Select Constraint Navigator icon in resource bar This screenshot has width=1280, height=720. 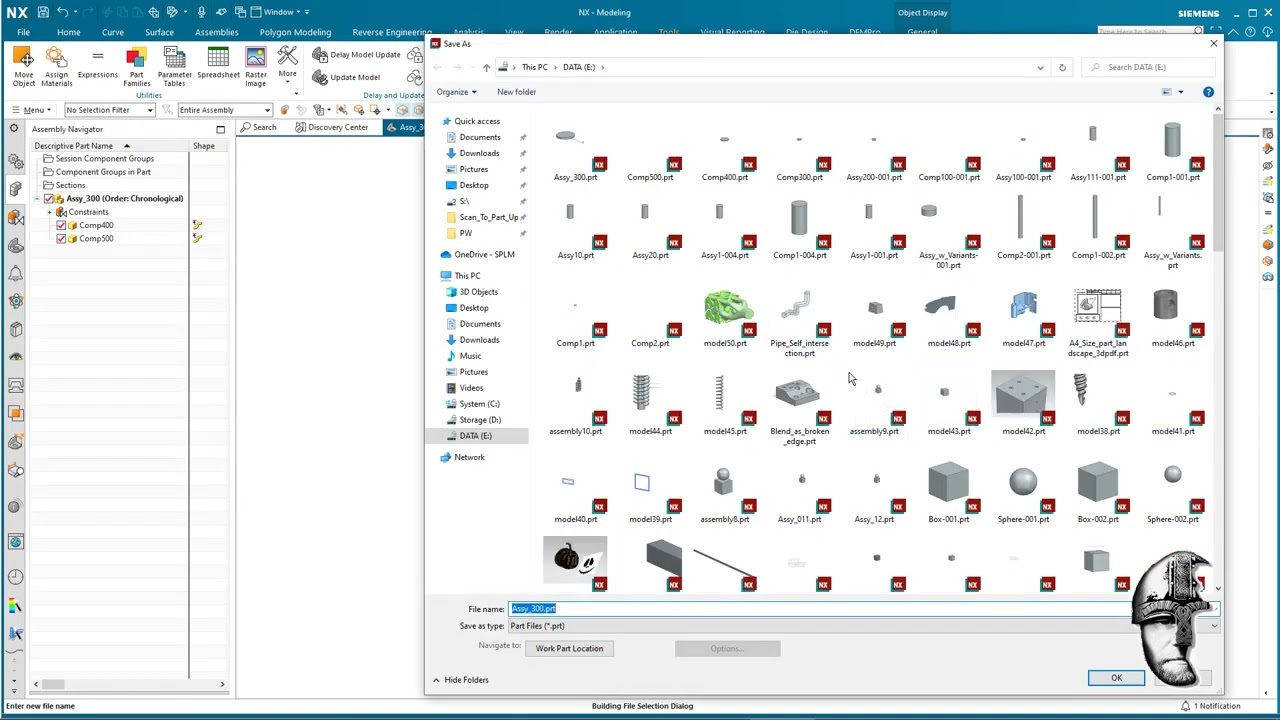[15, 217]
